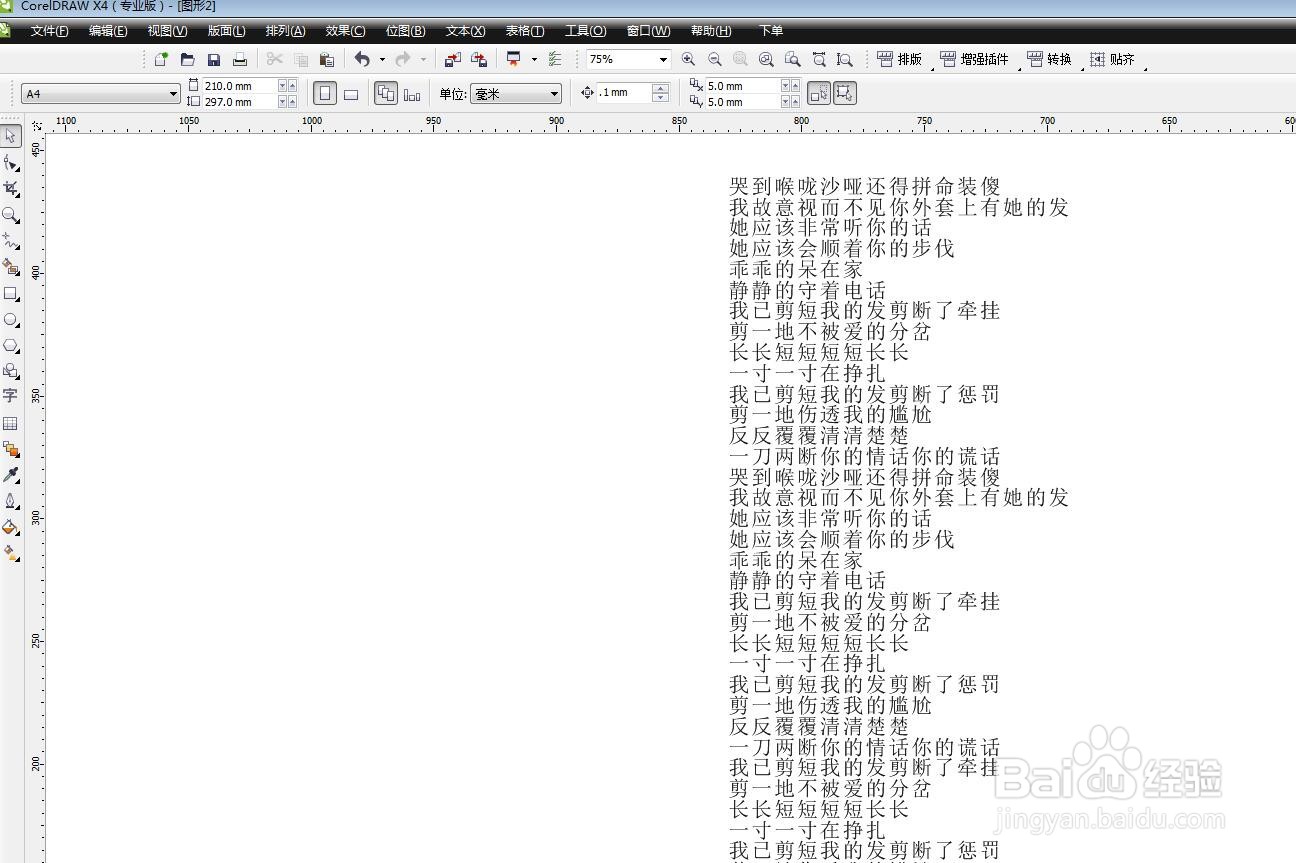Apply layout to all pages
Screen dimensions: 1296x863
386,94
